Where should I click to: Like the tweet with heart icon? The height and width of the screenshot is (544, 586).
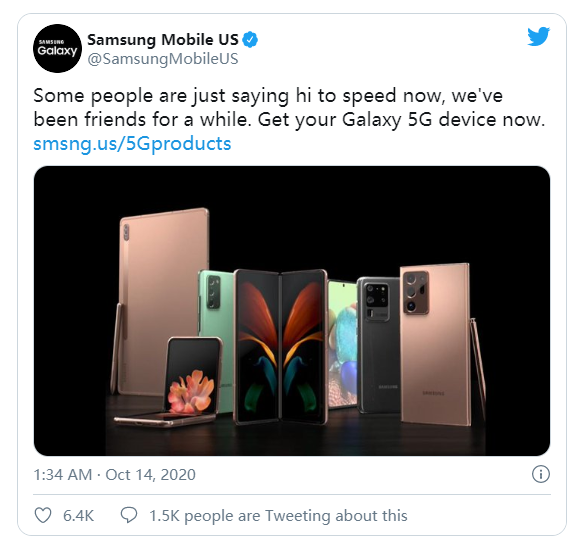pyautogui.click(x=43, y=516)
